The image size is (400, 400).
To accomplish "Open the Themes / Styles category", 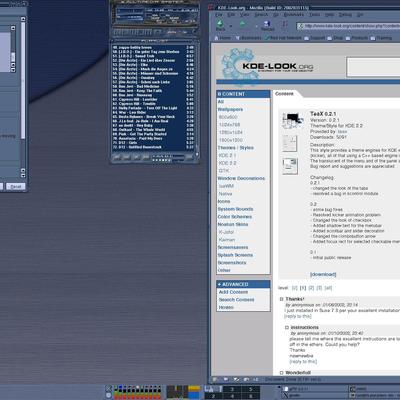I will (x=236, y=148).
